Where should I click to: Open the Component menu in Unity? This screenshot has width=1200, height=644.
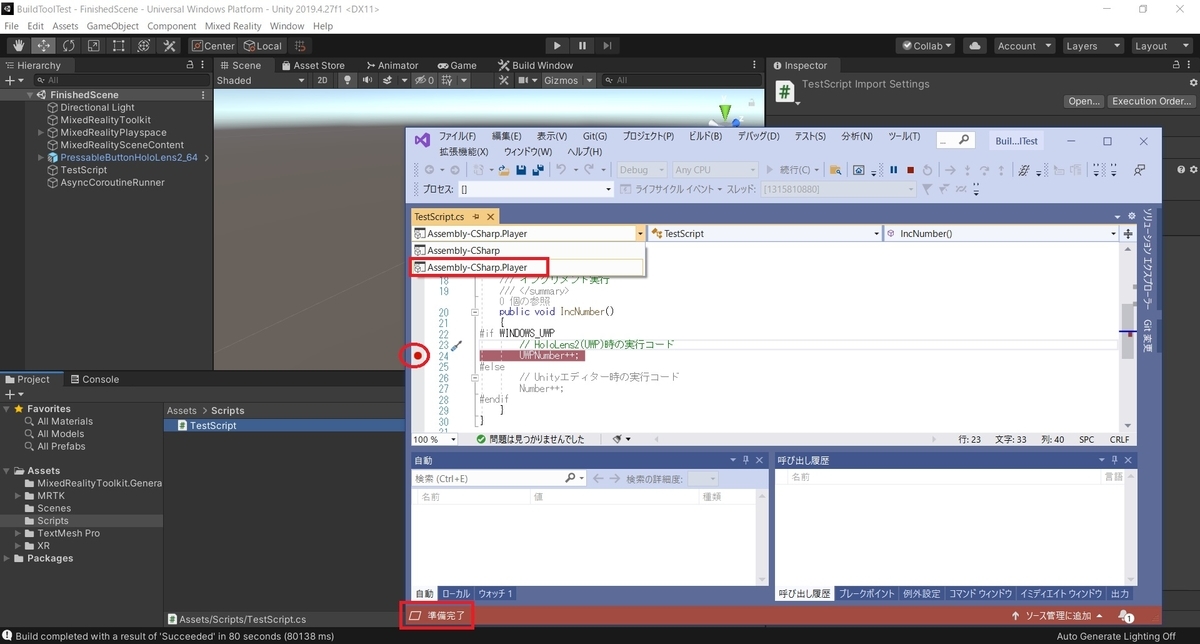point(171,25)
